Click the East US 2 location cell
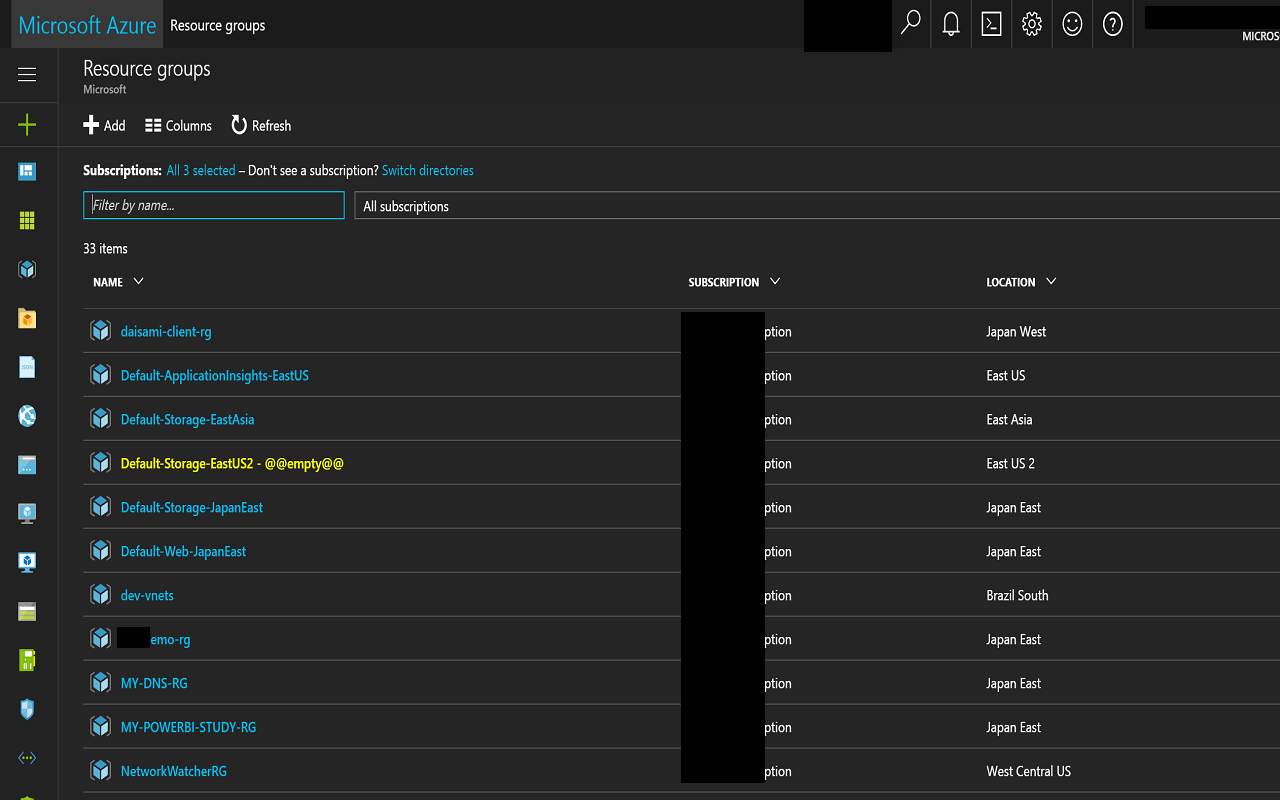 (x=1011, y=464)
